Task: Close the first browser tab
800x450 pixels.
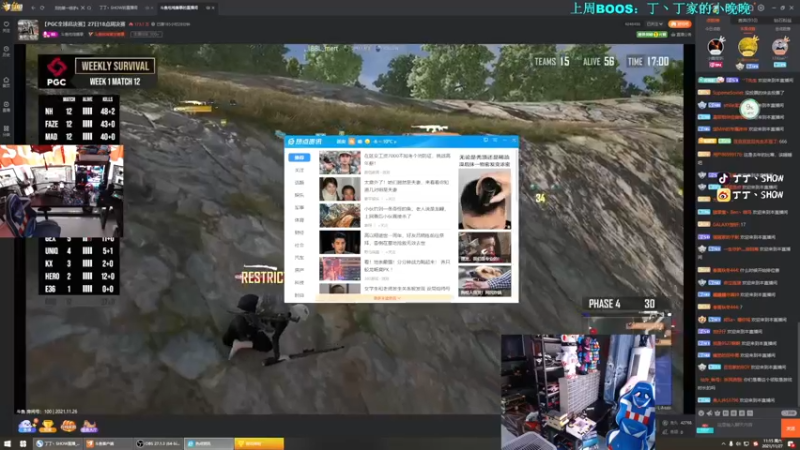Action: (x=83, y=8)
